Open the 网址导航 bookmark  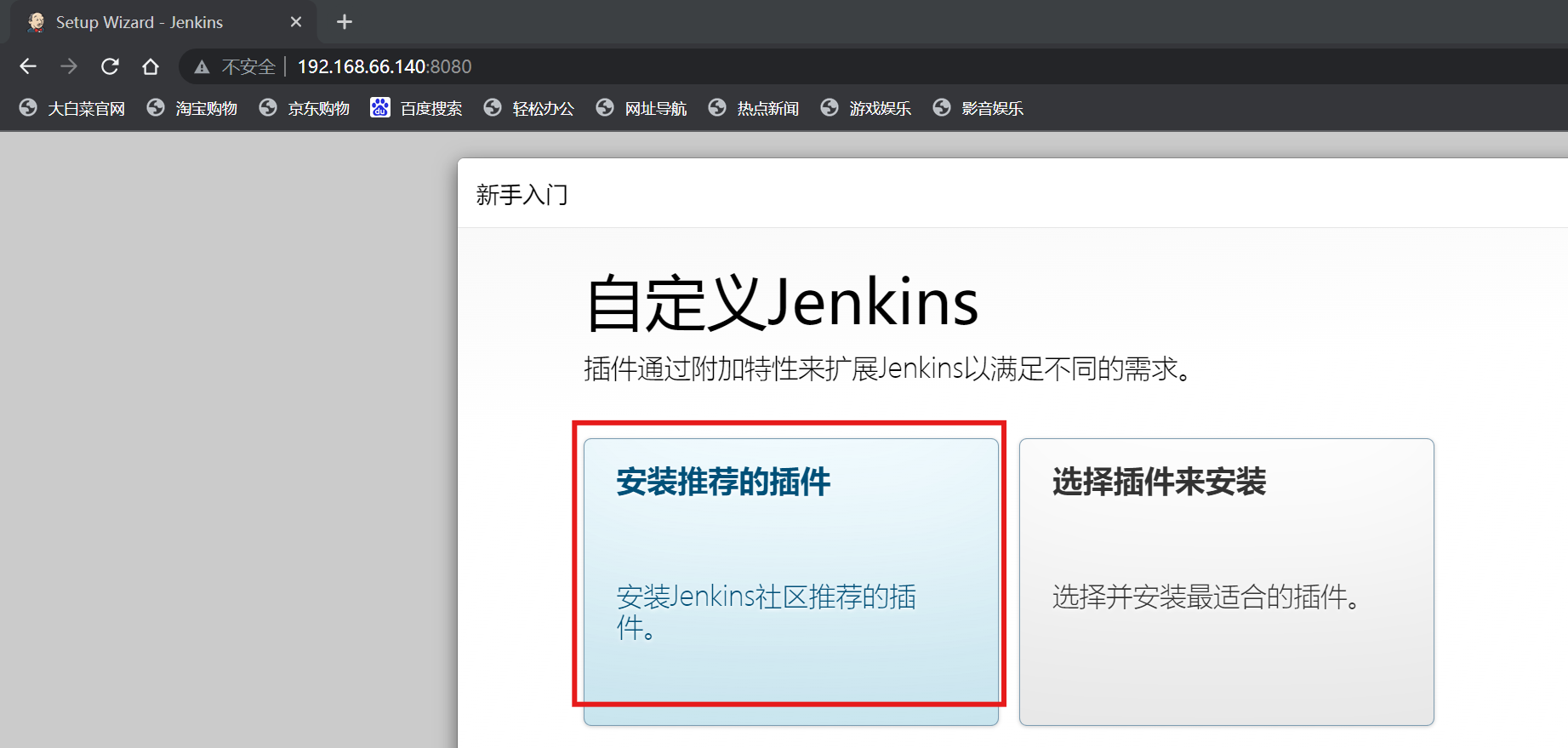[641, 108]
